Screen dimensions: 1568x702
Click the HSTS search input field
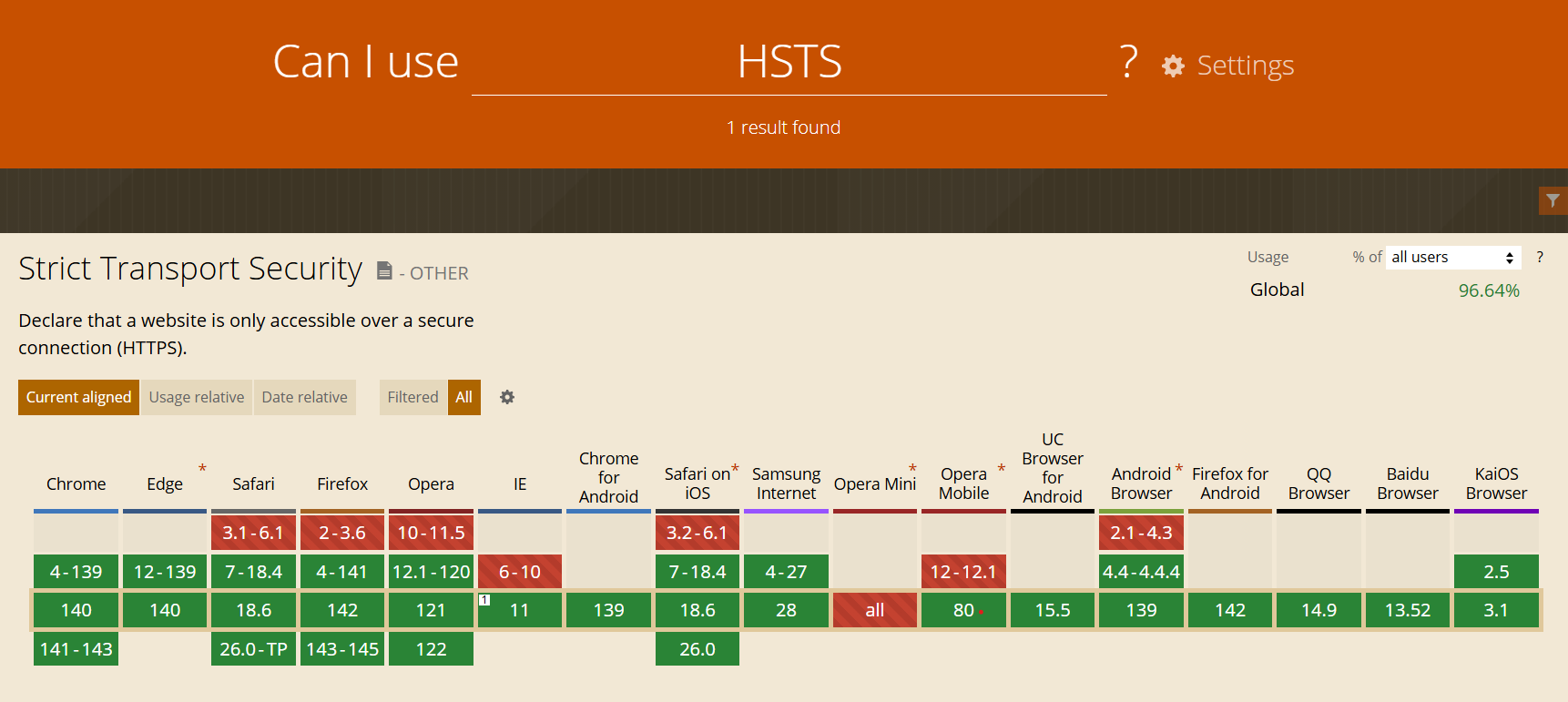point(789,62)
